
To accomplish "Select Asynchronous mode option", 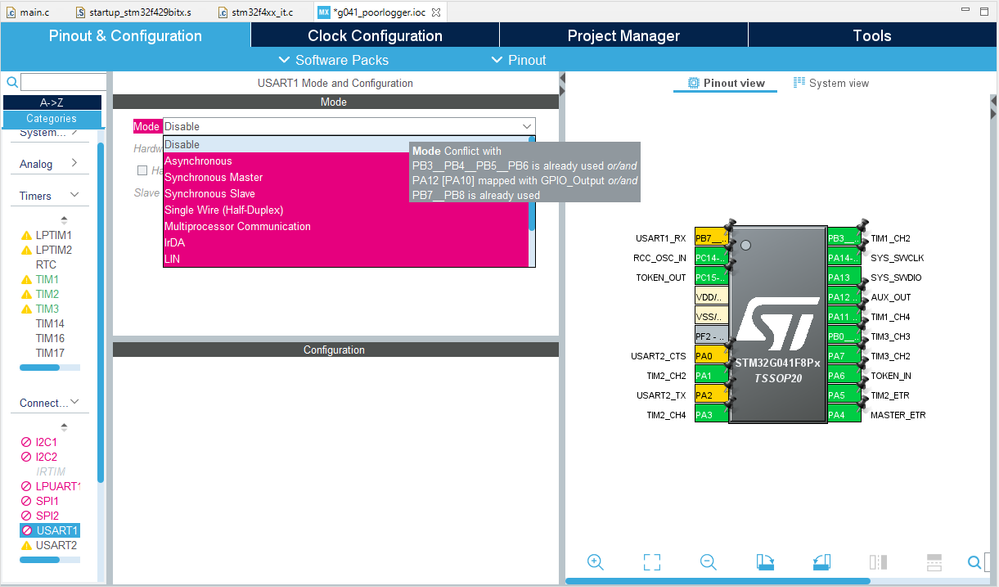I will coord(346,161).
